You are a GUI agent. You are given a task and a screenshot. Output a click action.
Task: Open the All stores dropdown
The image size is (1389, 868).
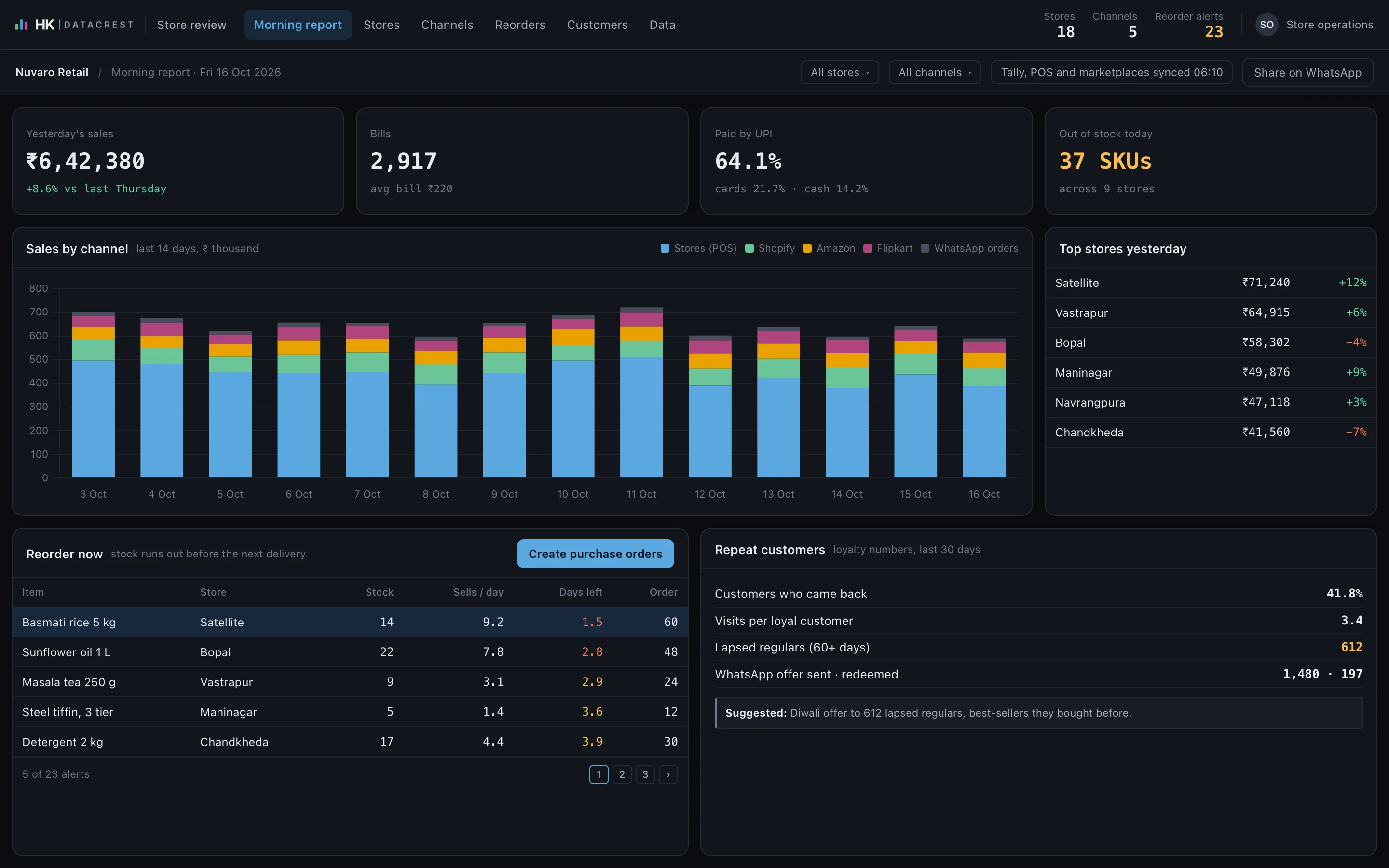pyautogui.click(x=840, y=72)
